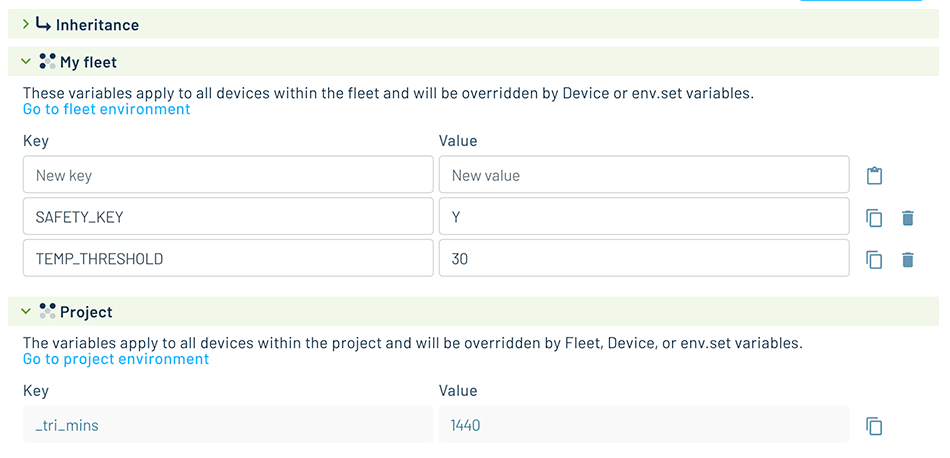The width and height of the screenshot is (950, 458).
Task: Expand the Inheritance section
Action: coord(25,24)
